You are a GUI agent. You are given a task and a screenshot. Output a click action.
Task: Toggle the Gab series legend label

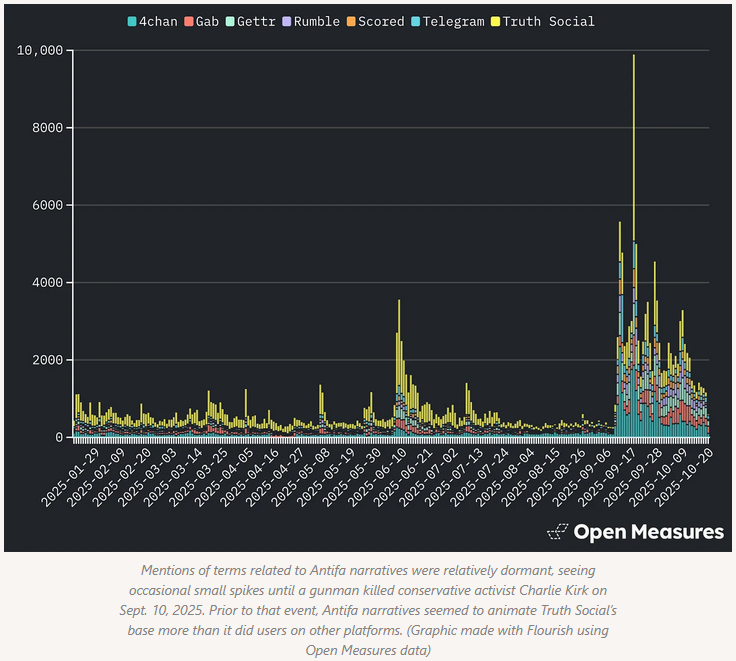pos(208,21)
